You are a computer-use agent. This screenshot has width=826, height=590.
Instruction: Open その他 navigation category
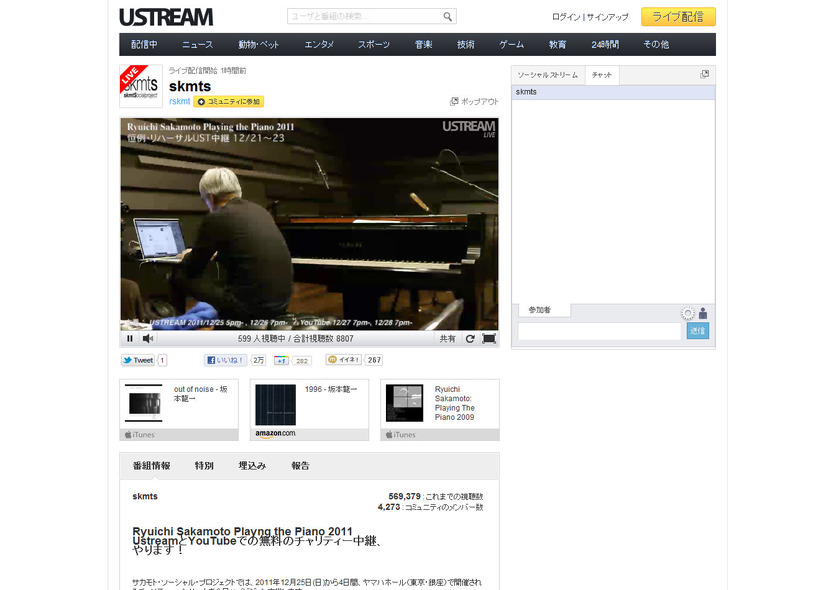[x=656, y=45]
